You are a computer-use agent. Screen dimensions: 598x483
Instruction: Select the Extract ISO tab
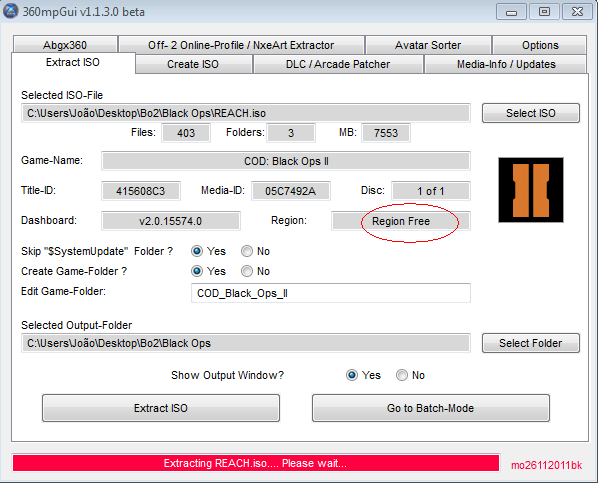click(73, 62)
